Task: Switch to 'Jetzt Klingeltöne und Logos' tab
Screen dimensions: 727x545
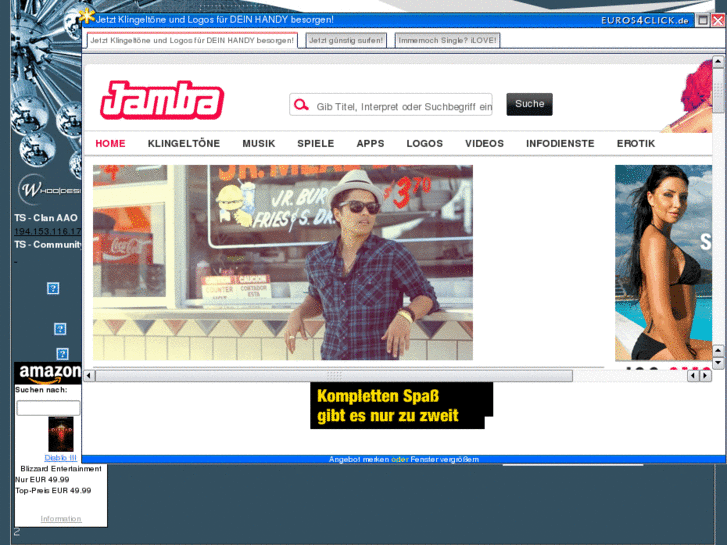Action: pos(192,40)
